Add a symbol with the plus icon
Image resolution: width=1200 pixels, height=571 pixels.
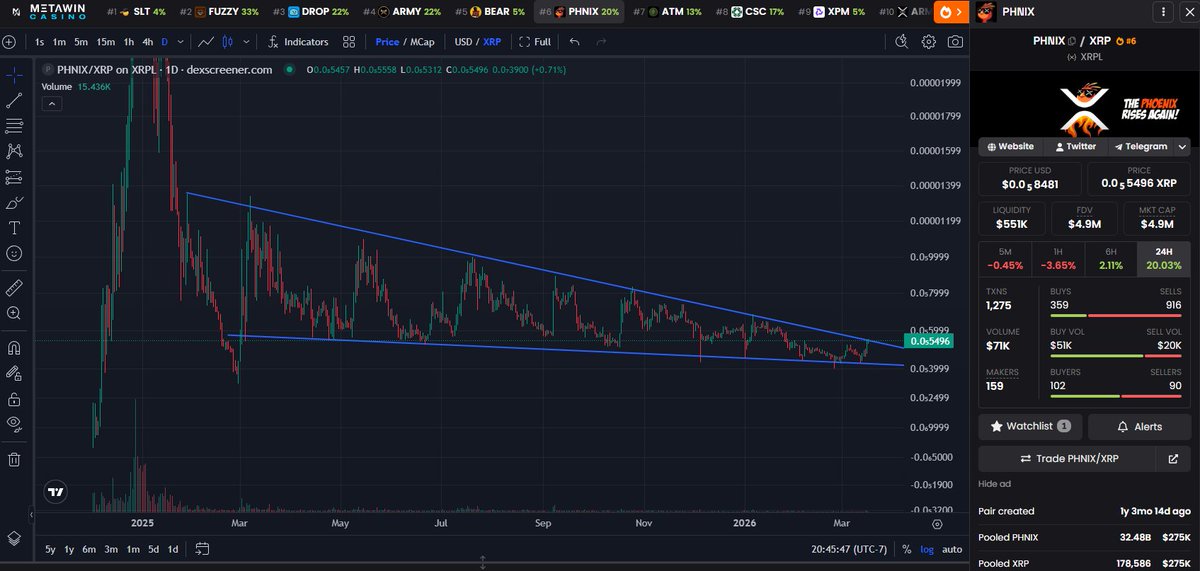coord(9,42)
